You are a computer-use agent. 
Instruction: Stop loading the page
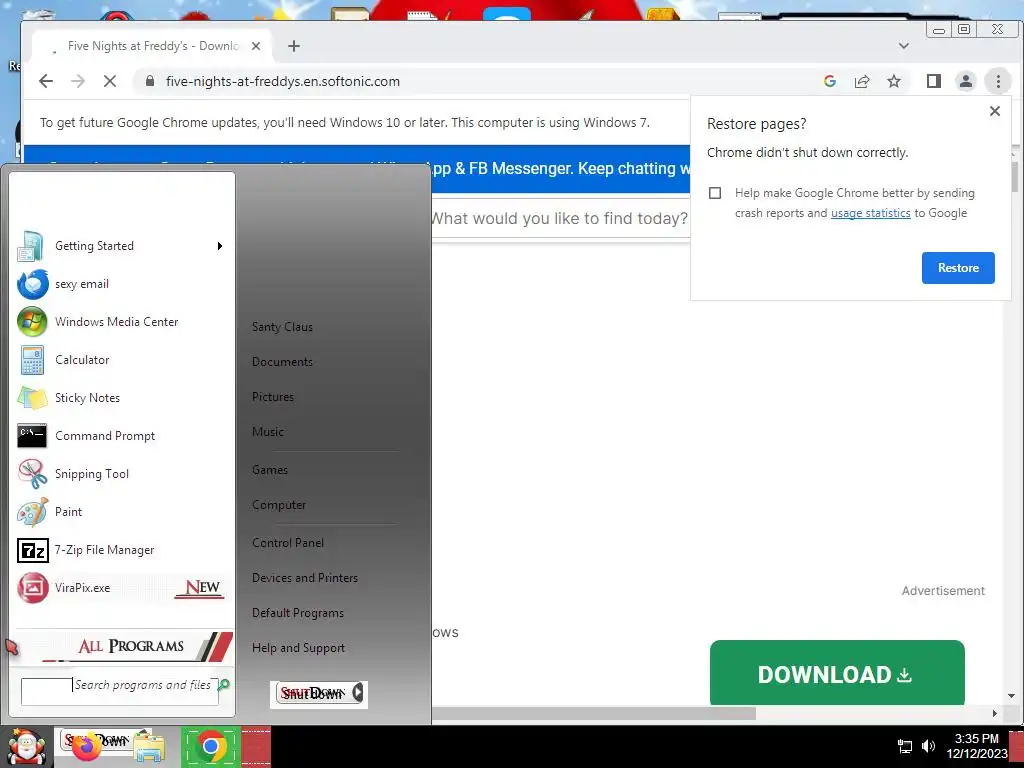click(110, 81)
